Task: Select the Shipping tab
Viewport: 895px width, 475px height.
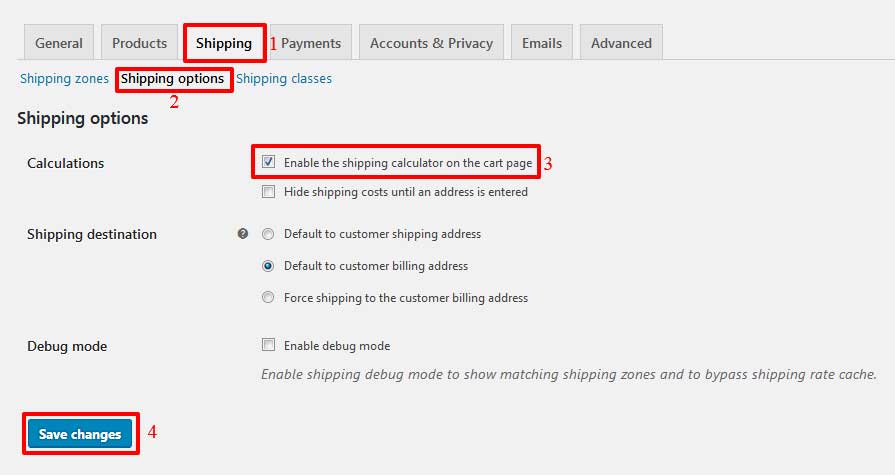Action: (x=224, y=43)
